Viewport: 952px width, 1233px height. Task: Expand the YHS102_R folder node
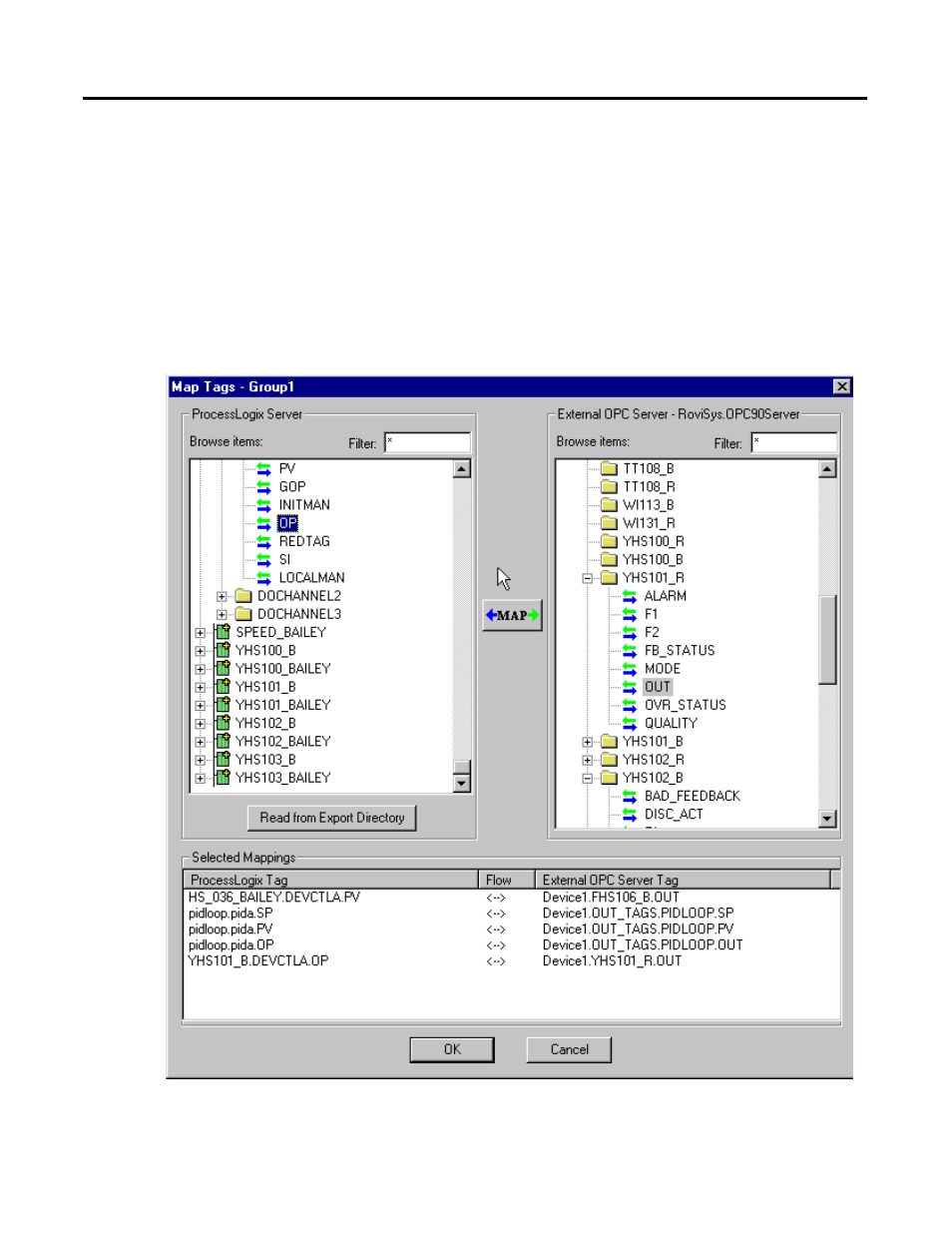point(588,760)
